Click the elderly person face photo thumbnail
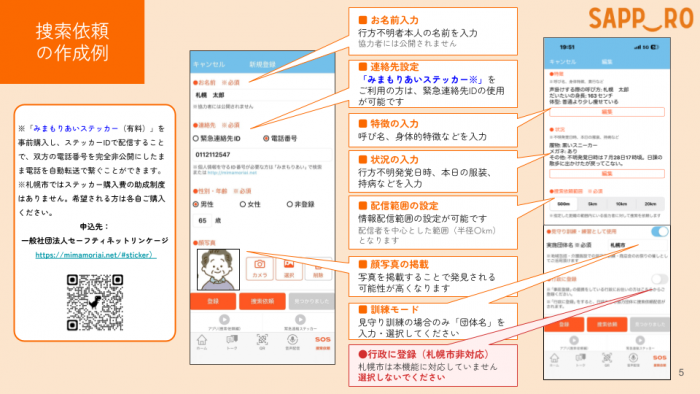Image resolution: width=700 pixels, height=394 pixels. (x=218, y=270)
